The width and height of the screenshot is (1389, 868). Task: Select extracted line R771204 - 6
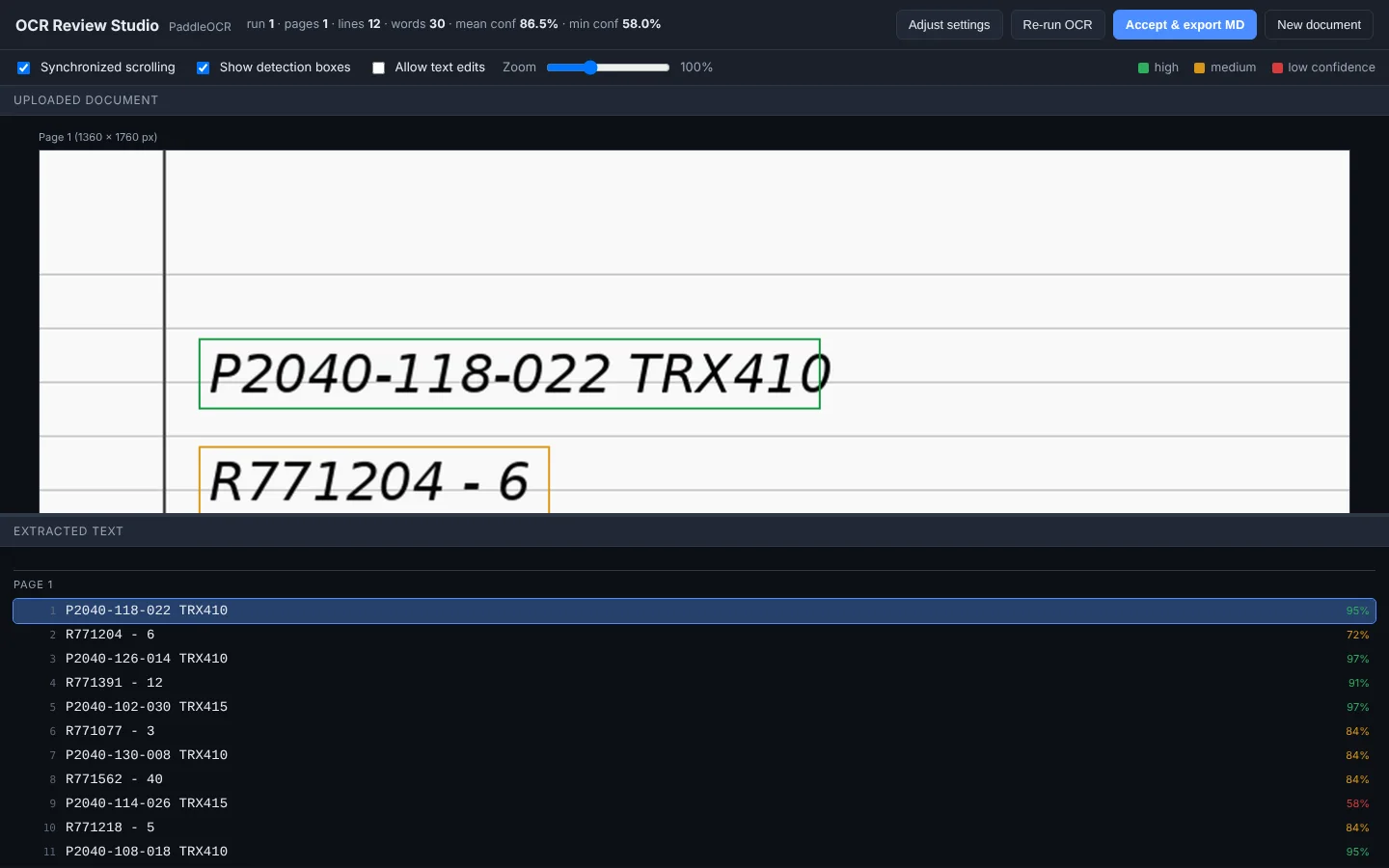(694, 635)
